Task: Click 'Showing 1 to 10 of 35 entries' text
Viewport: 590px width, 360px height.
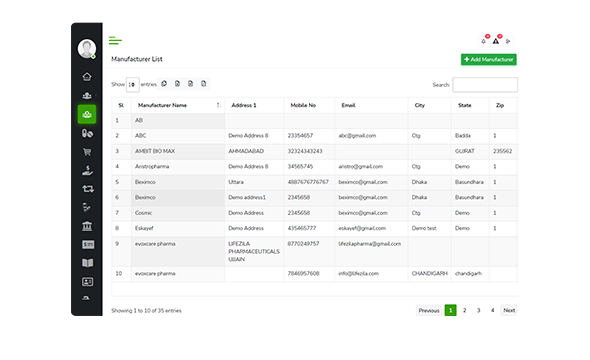Action: 146,311
